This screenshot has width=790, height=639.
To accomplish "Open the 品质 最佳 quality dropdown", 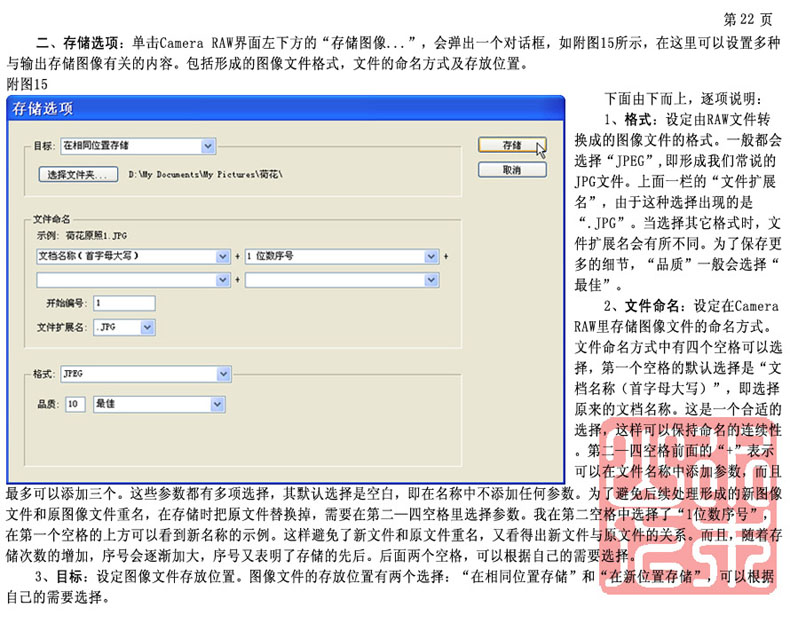I will click(x=159, y=404).
